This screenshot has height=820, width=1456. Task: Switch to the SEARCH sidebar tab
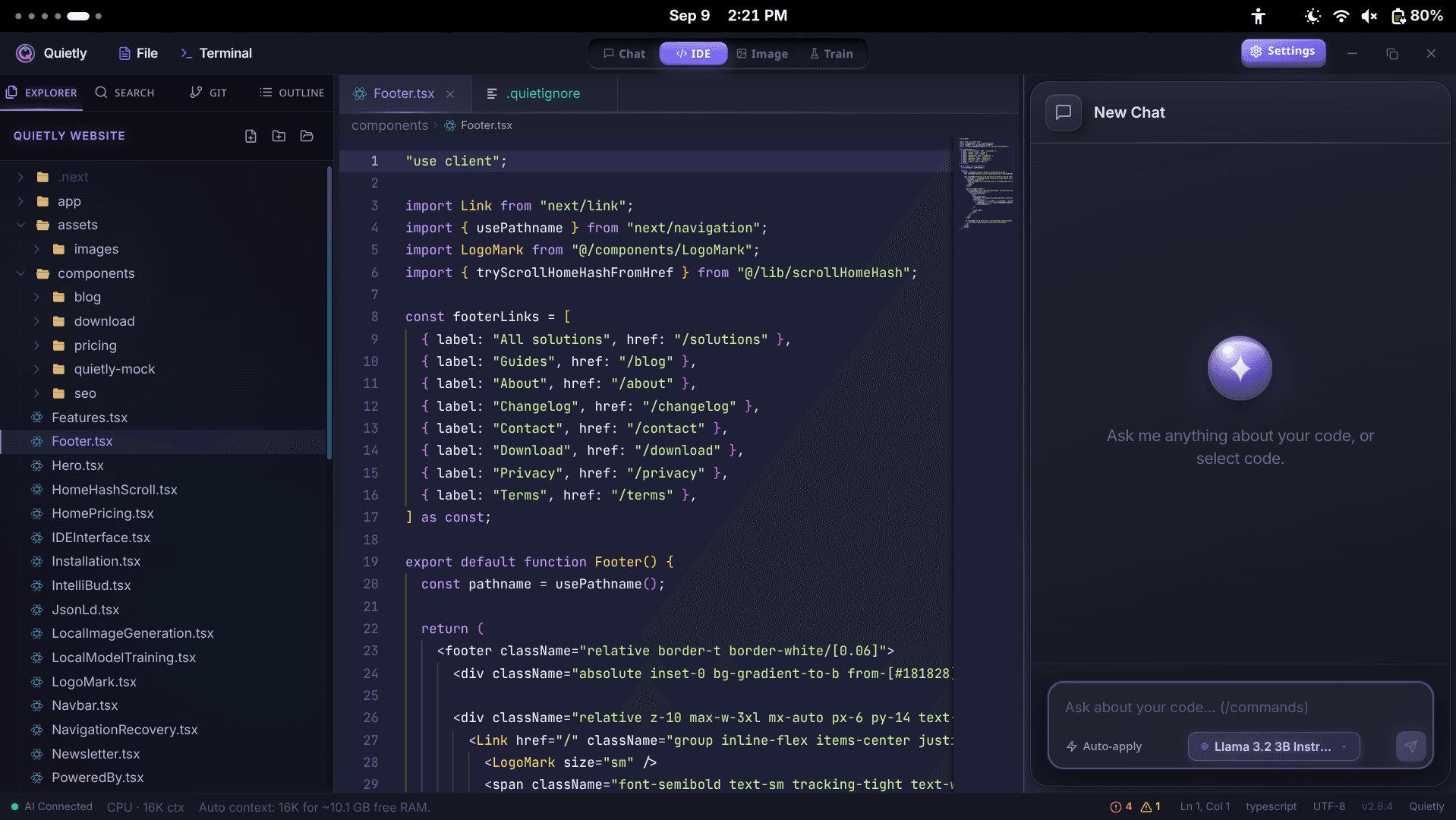pos(124,93)
